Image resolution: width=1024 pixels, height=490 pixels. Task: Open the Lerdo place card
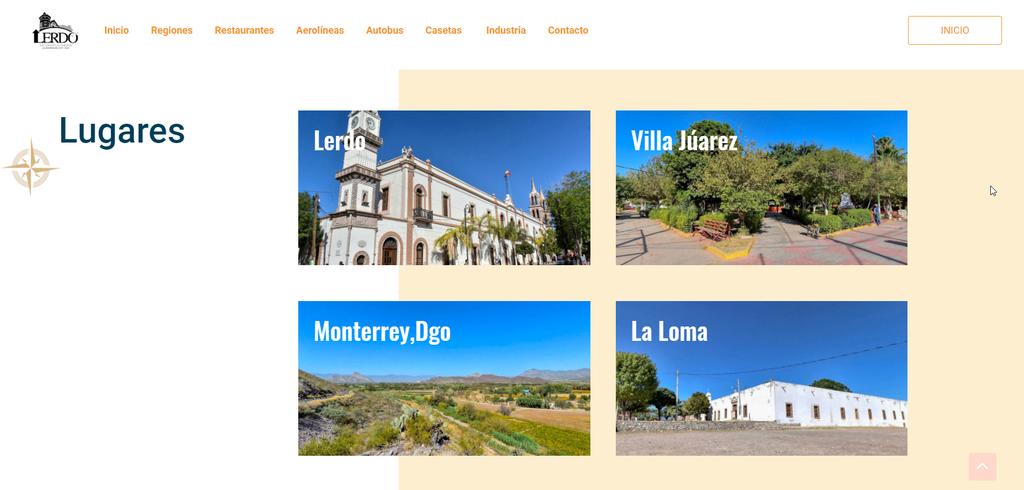(x=444, y=188)
